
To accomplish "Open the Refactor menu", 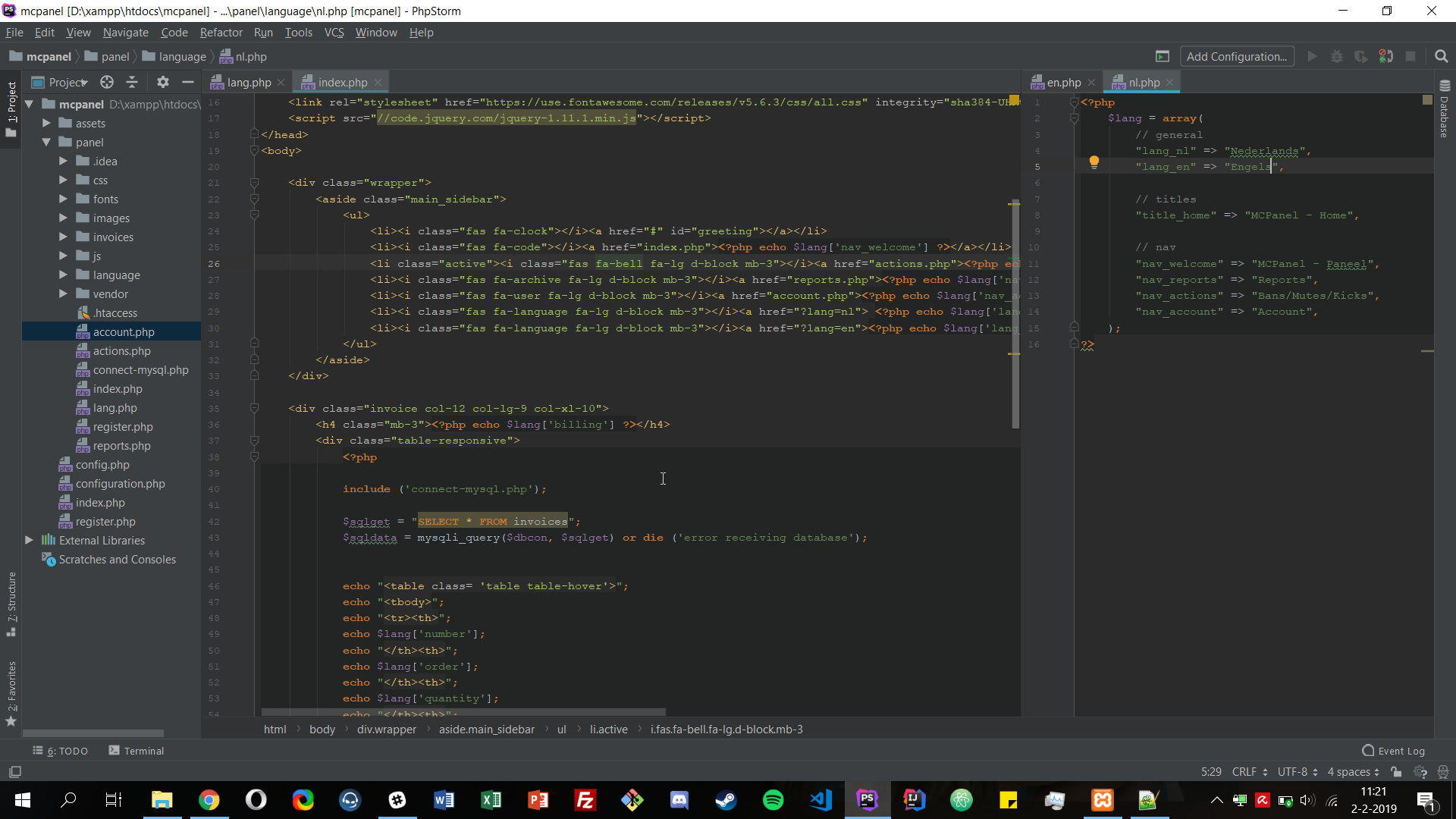I will pos(221,33).
